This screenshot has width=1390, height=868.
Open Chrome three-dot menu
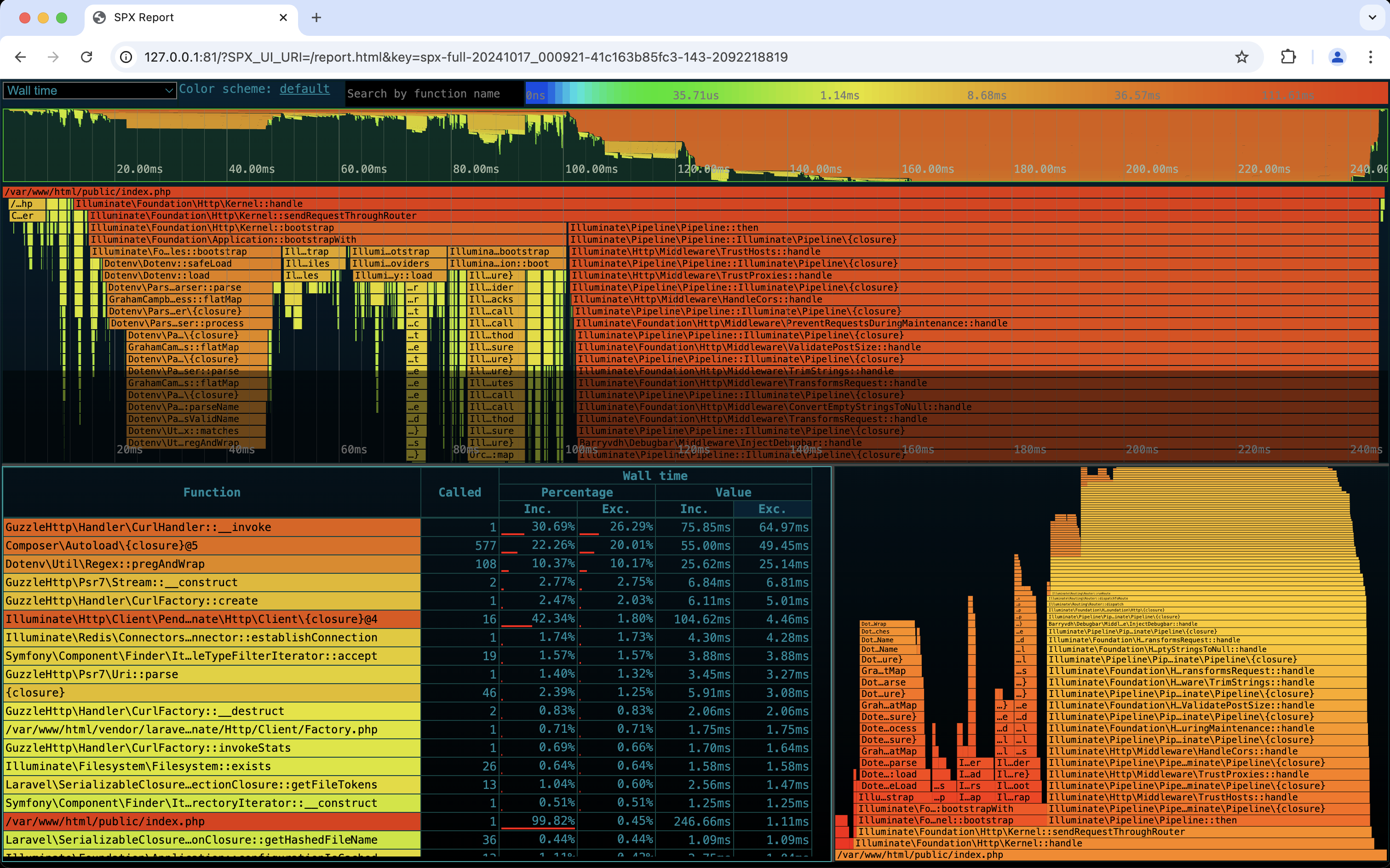click(1371, 57)
